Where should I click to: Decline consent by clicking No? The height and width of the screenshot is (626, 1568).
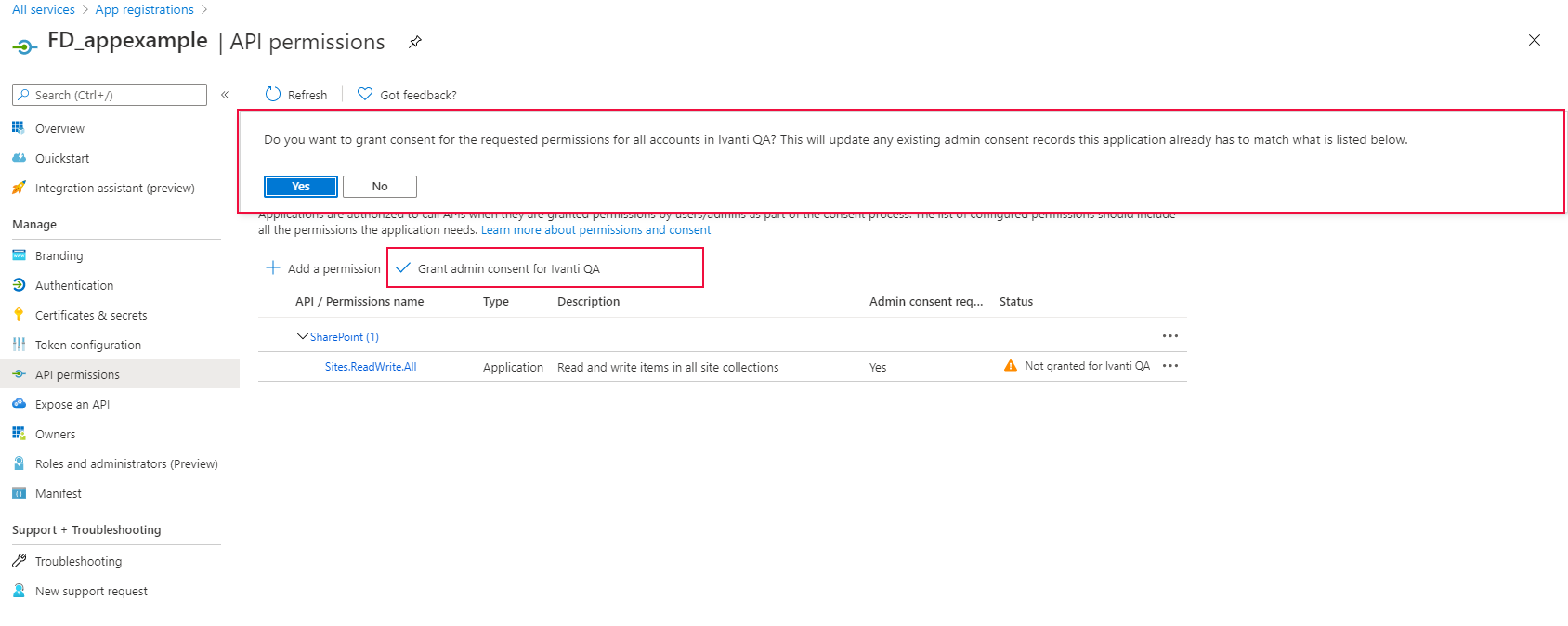coord(380,187)
